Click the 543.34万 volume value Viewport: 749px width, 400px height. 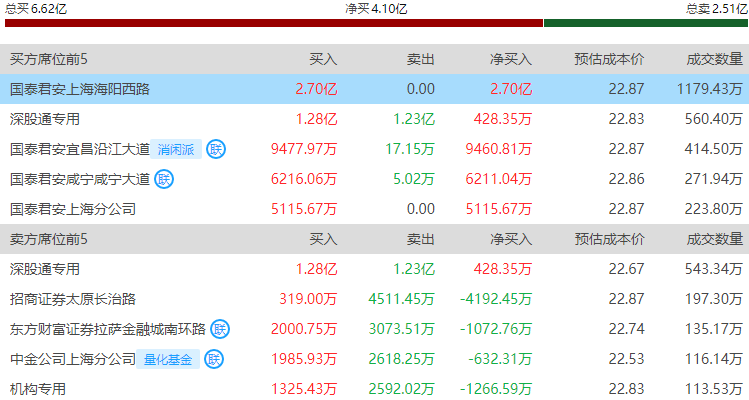coord(714,269)
